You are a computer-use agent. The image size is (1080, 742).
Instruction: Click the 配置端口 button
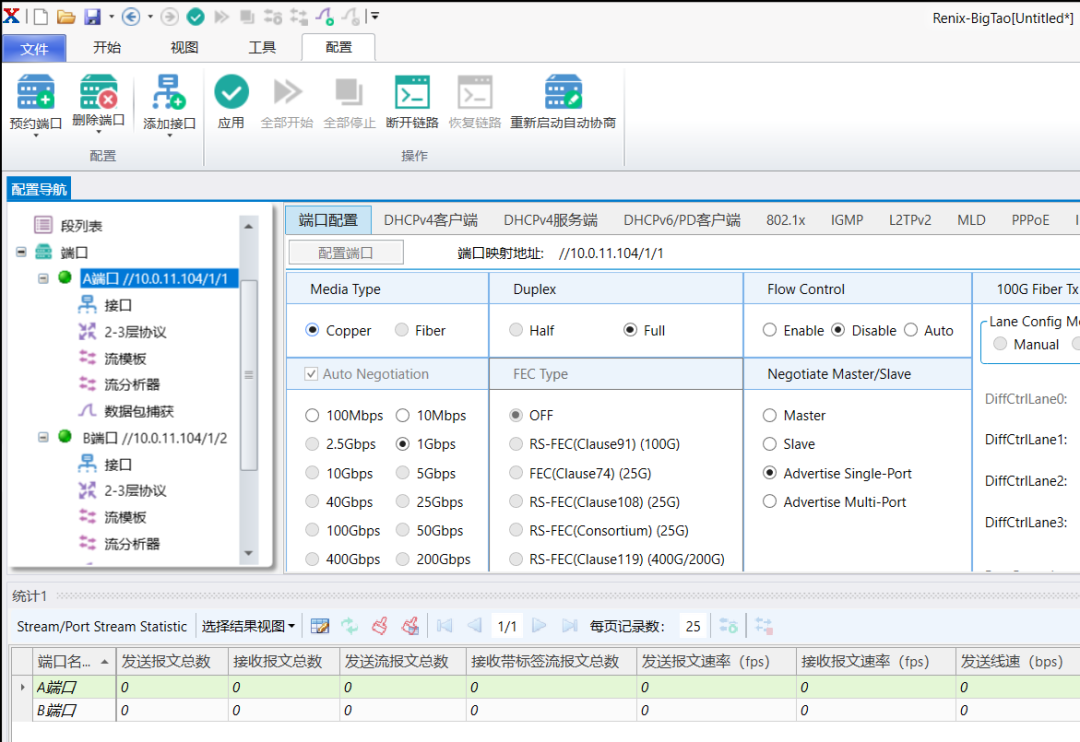tap(346, 253)
